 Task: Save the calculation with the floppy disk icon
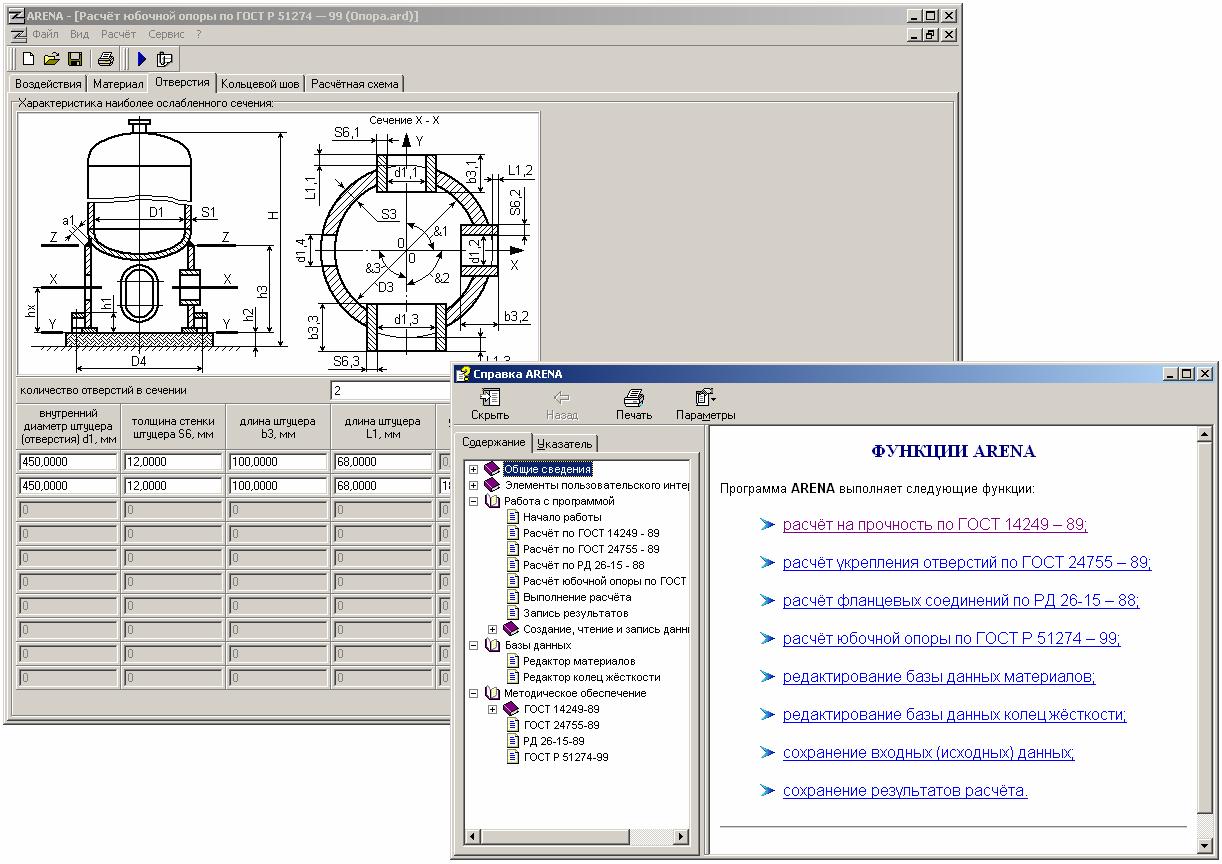[75, 59]
